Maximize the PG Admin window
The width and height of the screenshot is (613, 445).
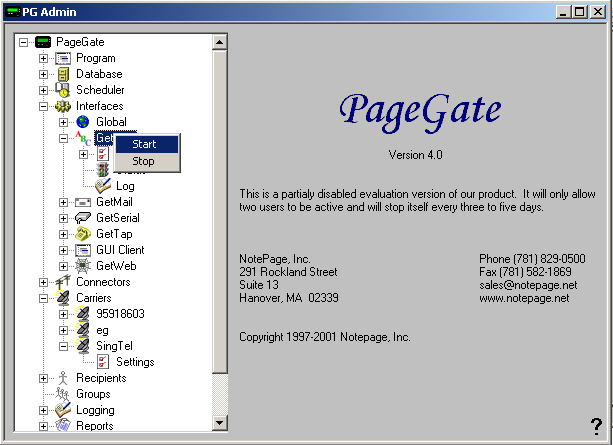pos(579,12)
